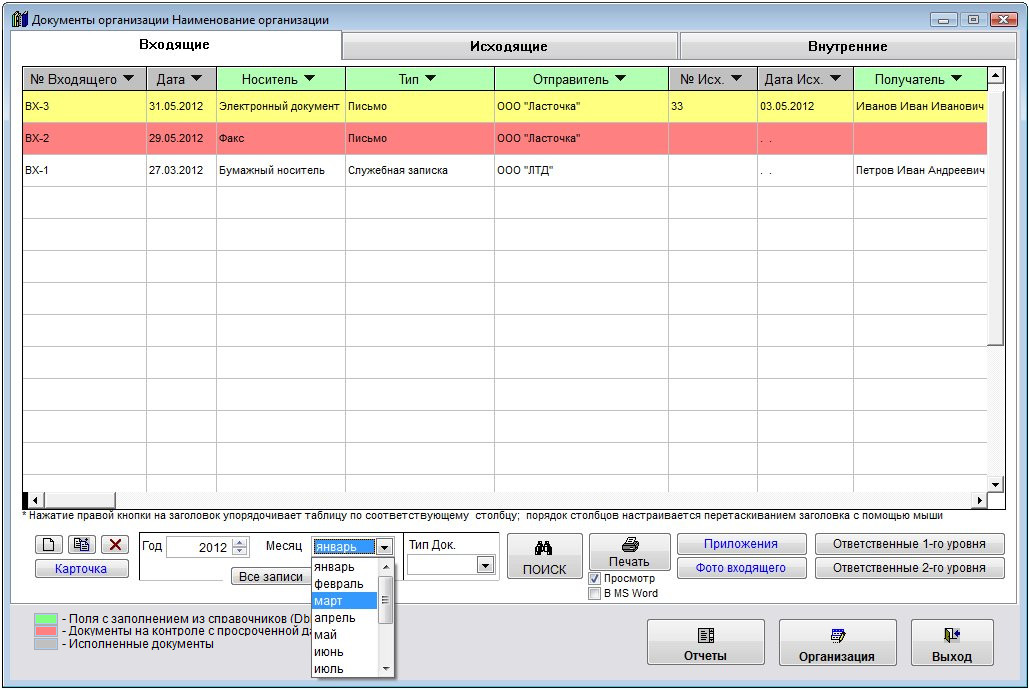Open Тип column header dropdown
1029x690 pixels.
pos(430,79)
